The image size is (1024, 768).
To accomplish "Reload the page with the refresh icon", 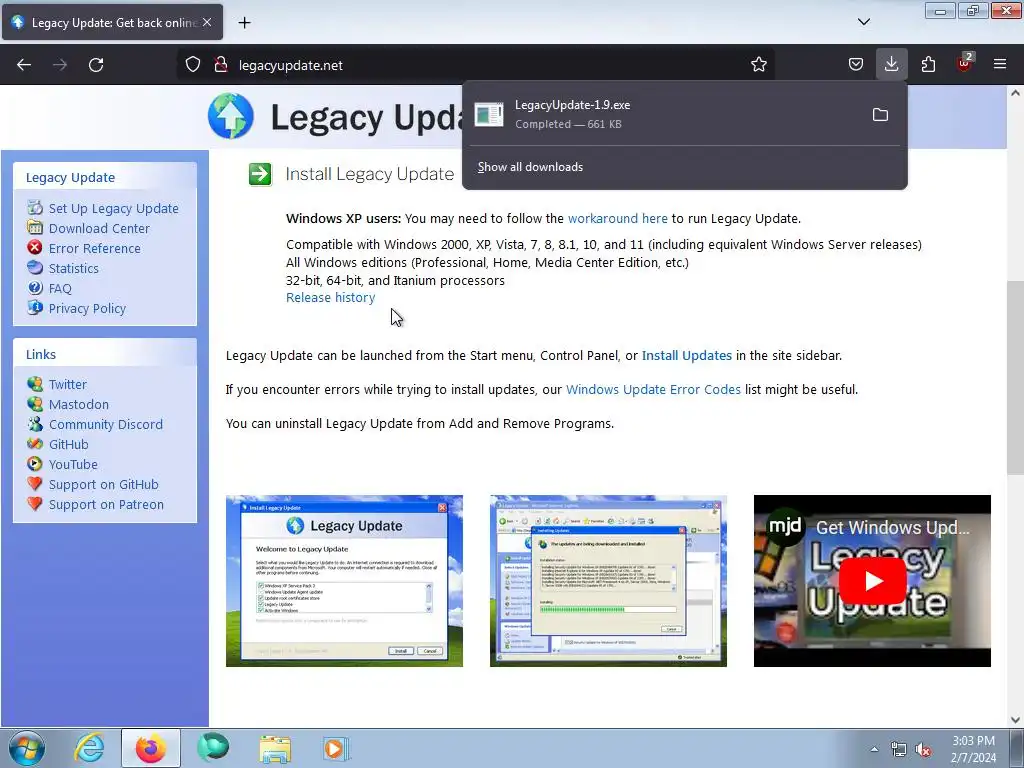I will pyautogui.click(x=96, y=65).
